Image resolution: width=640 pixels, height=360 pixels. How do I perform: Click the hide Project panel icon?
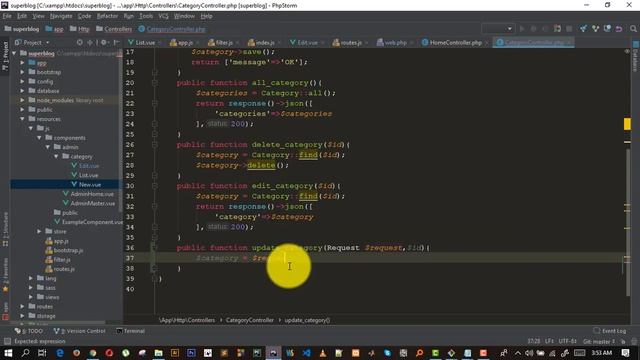coord(116,42)
